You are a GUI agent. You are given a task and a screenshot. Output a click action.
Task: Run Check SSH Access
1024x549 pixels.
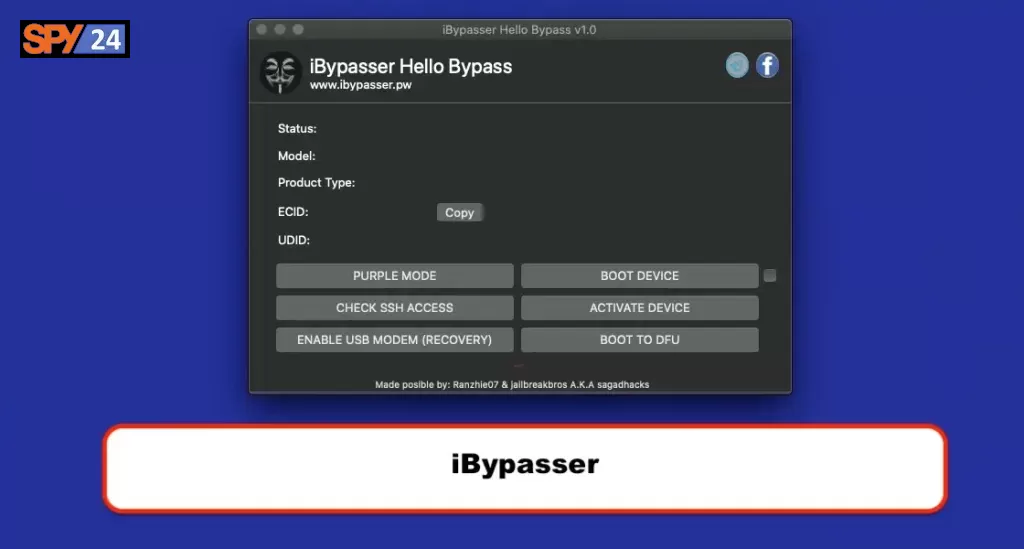394,307
